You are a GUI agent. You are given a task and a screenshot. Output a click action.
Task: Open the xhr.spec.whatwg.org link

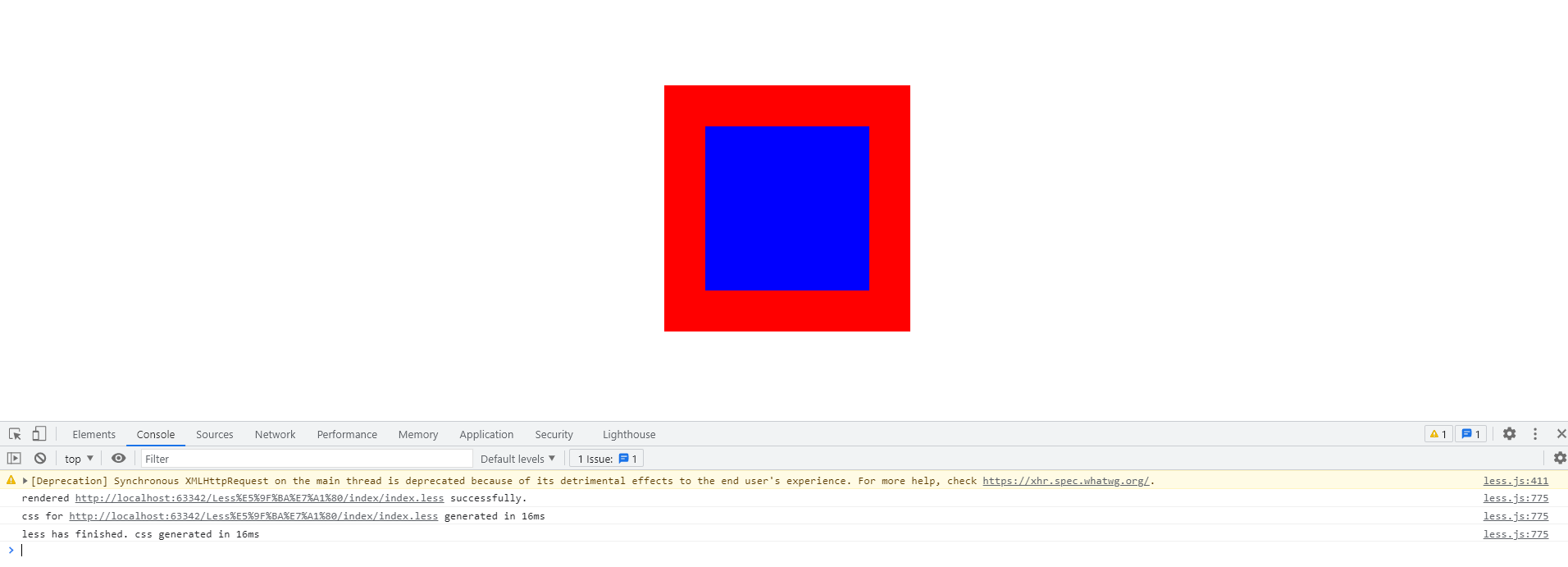click(1065, 481)
